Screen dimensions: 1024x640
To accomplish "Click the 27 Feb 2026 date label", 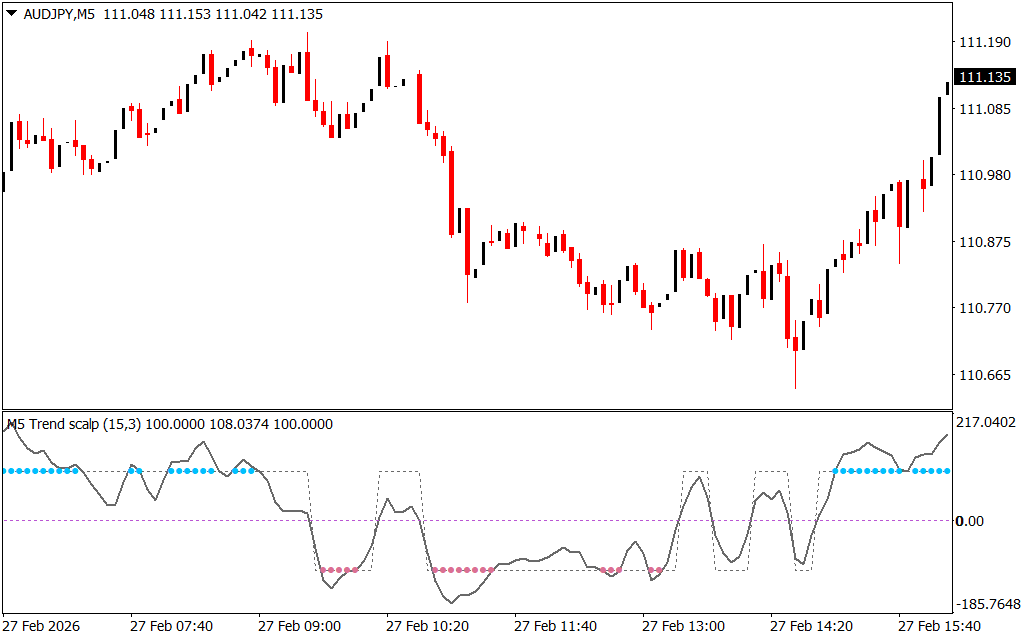I will click(x=43, y=626).
